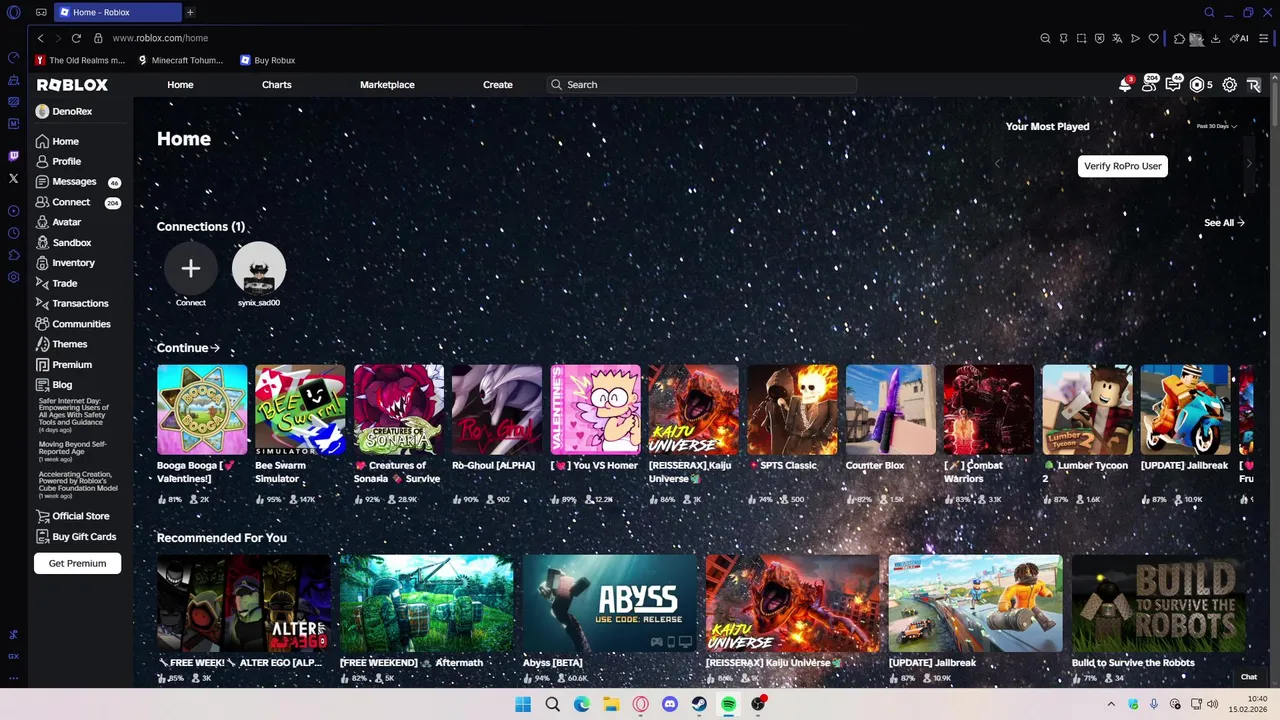Open the browser downloads icon
The image size is (1280, 720).
point(1216,38)
